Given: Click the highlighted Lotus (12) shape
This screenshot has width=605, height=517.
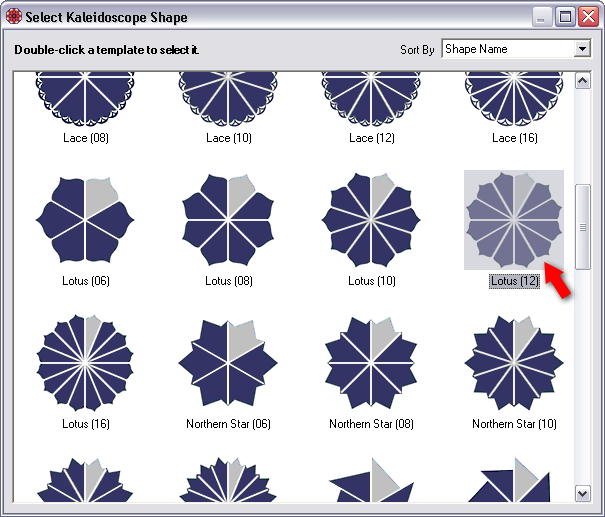Looking at the screenshot, I should 514,220.
